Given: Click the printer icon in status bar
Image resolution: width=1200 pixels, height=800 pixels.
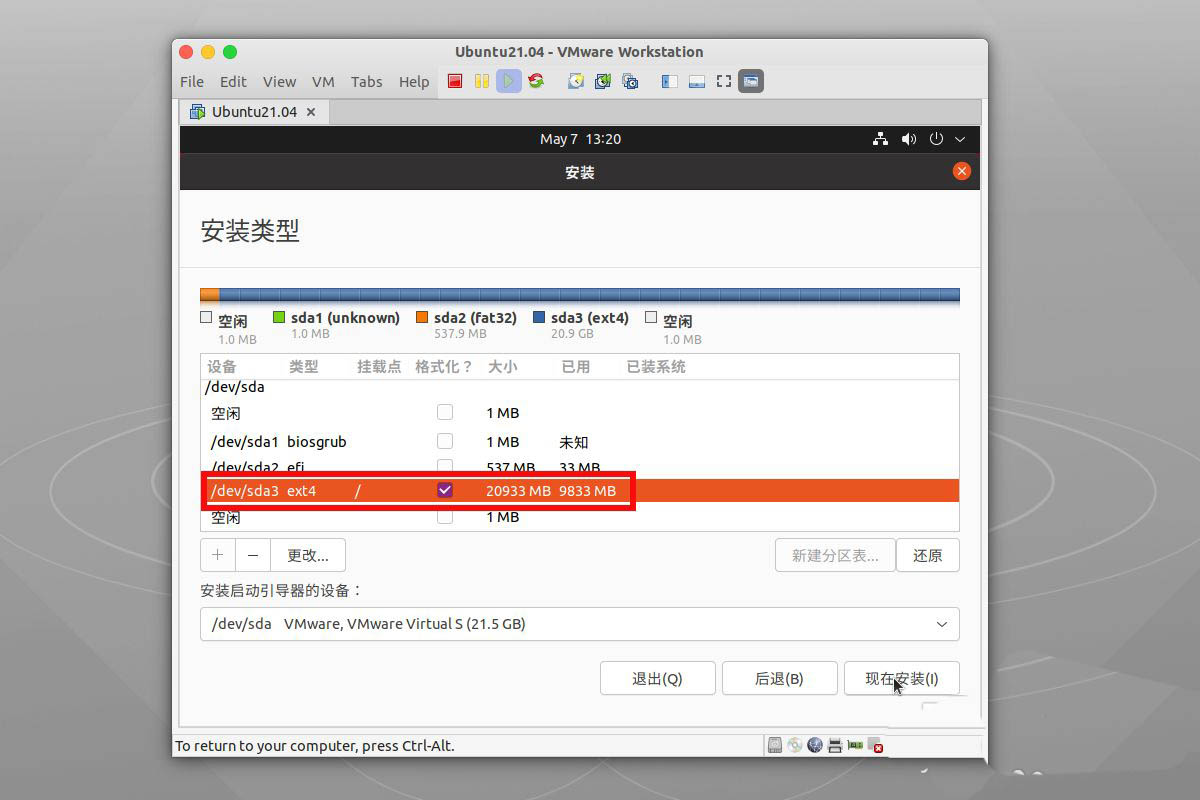Looking at the screenshot, I should click(834, 745).
